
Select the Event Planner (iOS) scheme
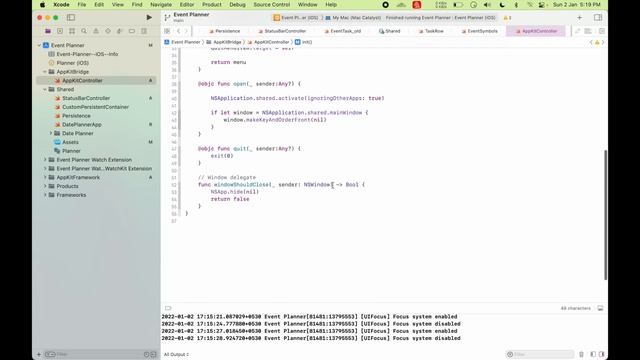tap(296, 18)
